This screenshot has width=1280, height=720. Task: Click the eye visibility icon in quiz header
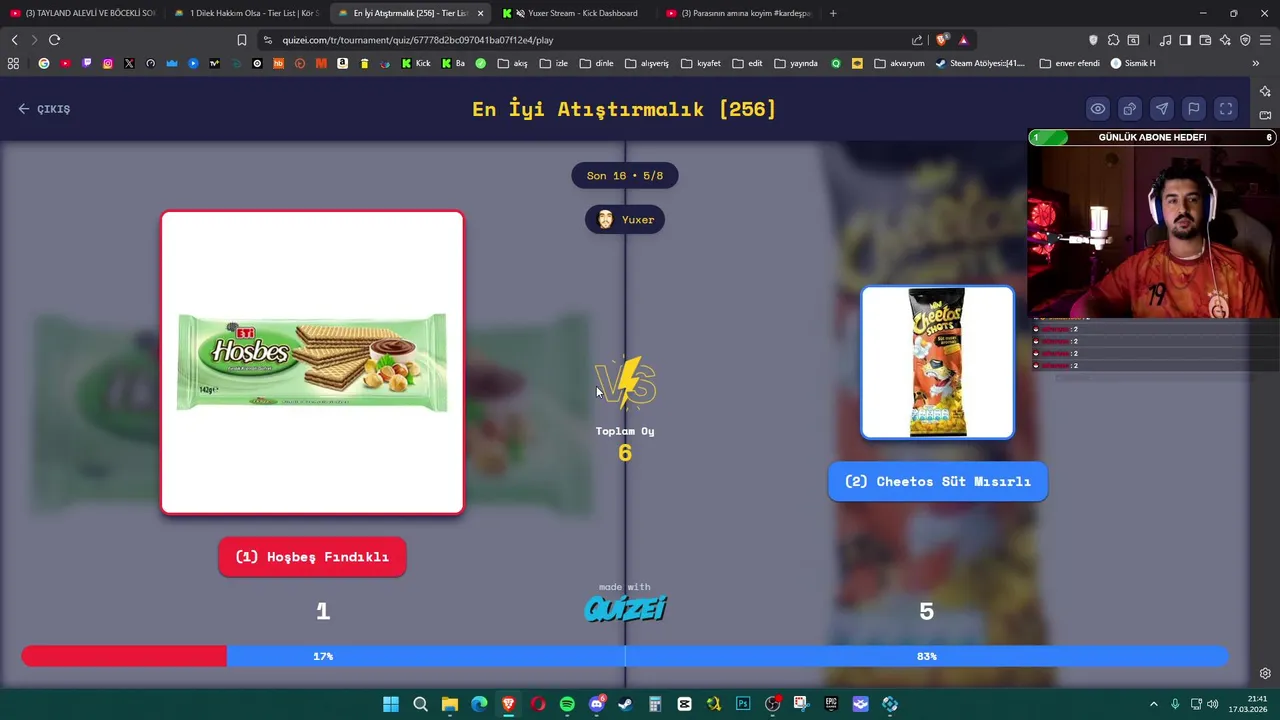click(x=1098, y=109)
